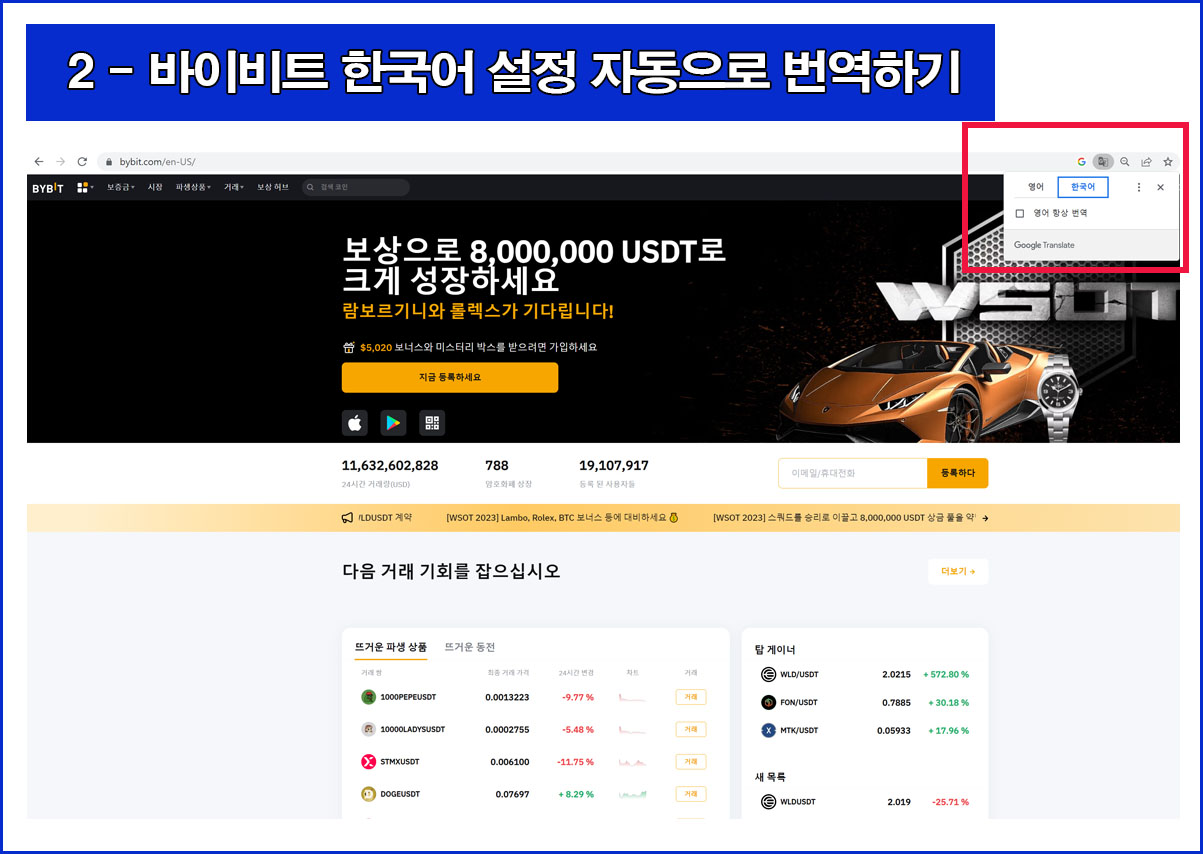Open the QR code download icon
The height and width of the screenshot is (854, 1203).
(432, 423)
